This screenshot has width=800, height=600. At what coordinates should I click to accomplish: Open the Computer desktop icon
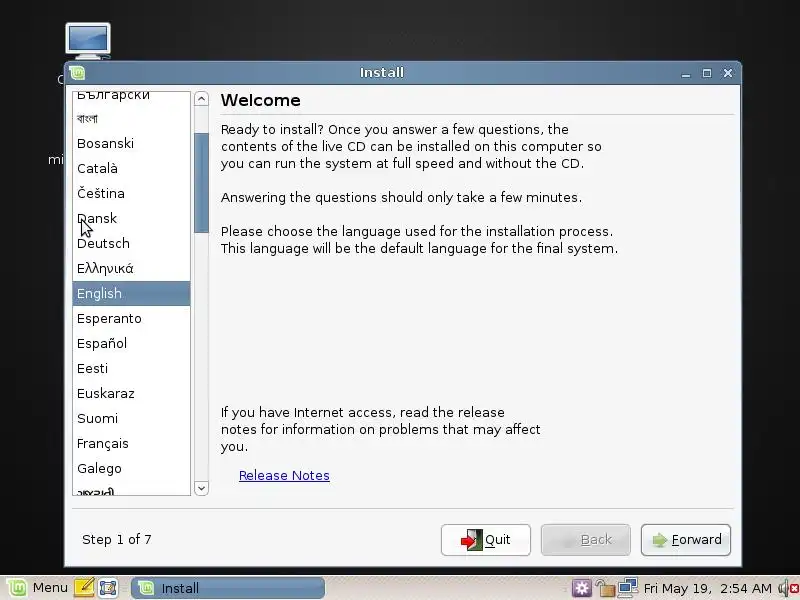[88, 41]
